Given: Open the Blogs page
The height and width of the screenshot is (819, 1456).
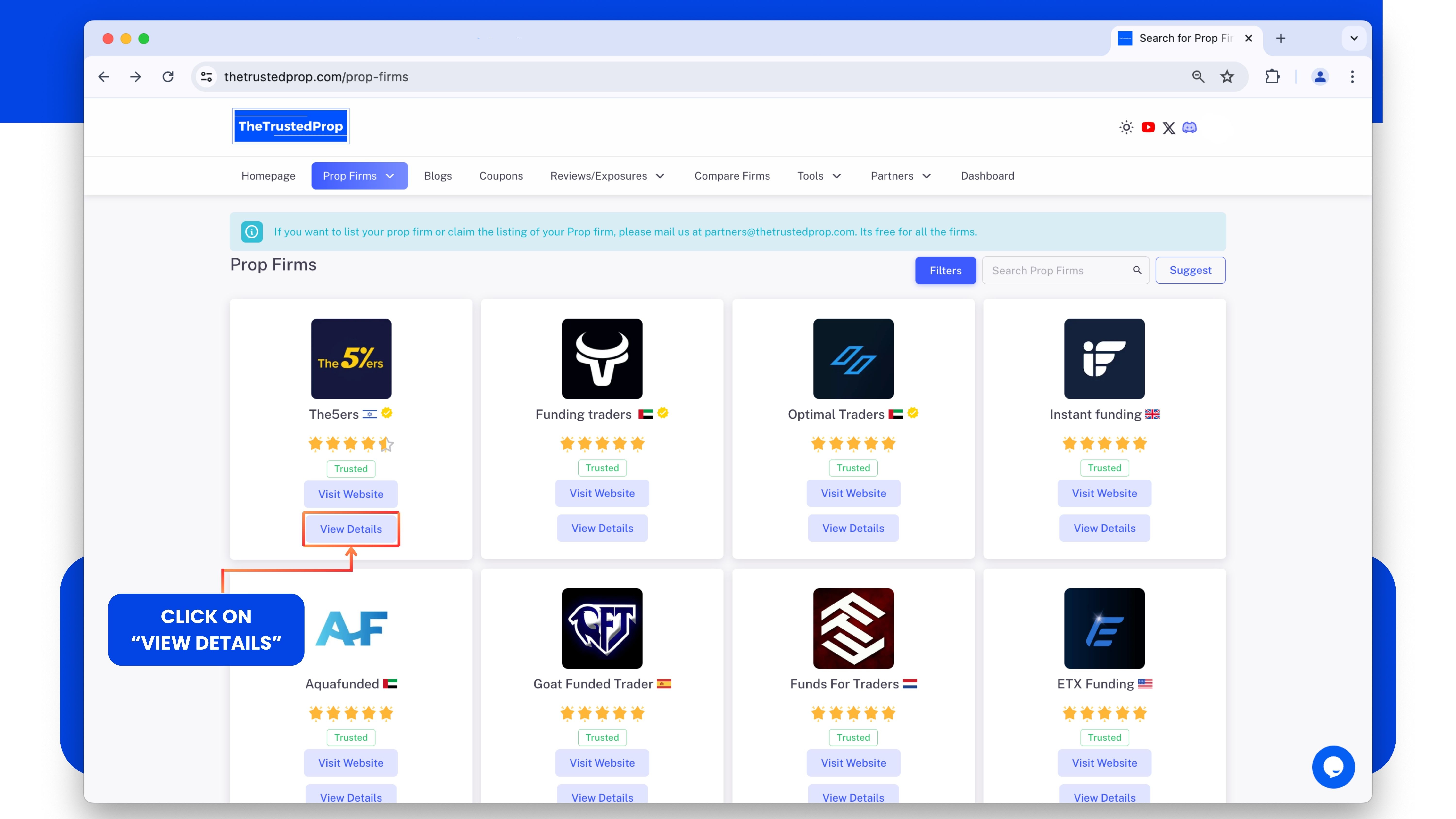Looking at the screenshot, I should pos(438,176).
